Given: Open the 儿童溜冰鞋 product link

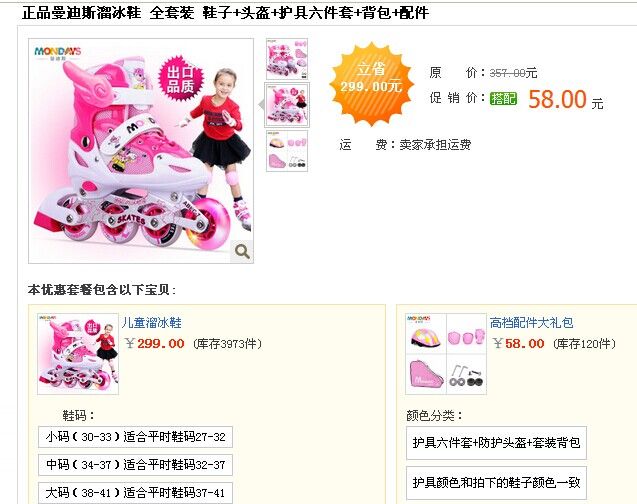Looking at the screenshot, I should [152, 323].
